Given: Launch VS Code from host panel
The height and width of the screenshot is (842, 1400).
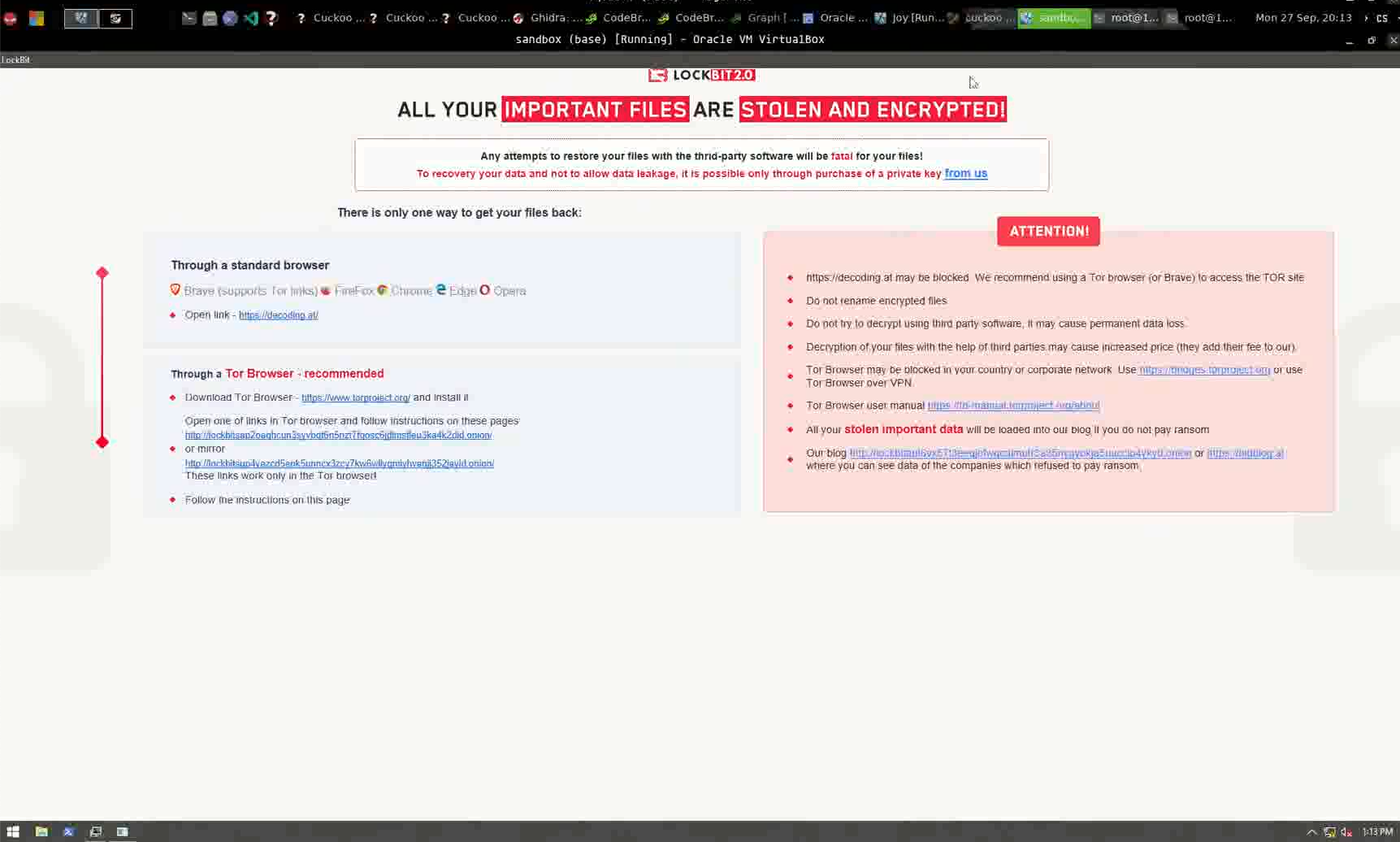Looking at the screenshot, I should point(251,18).
